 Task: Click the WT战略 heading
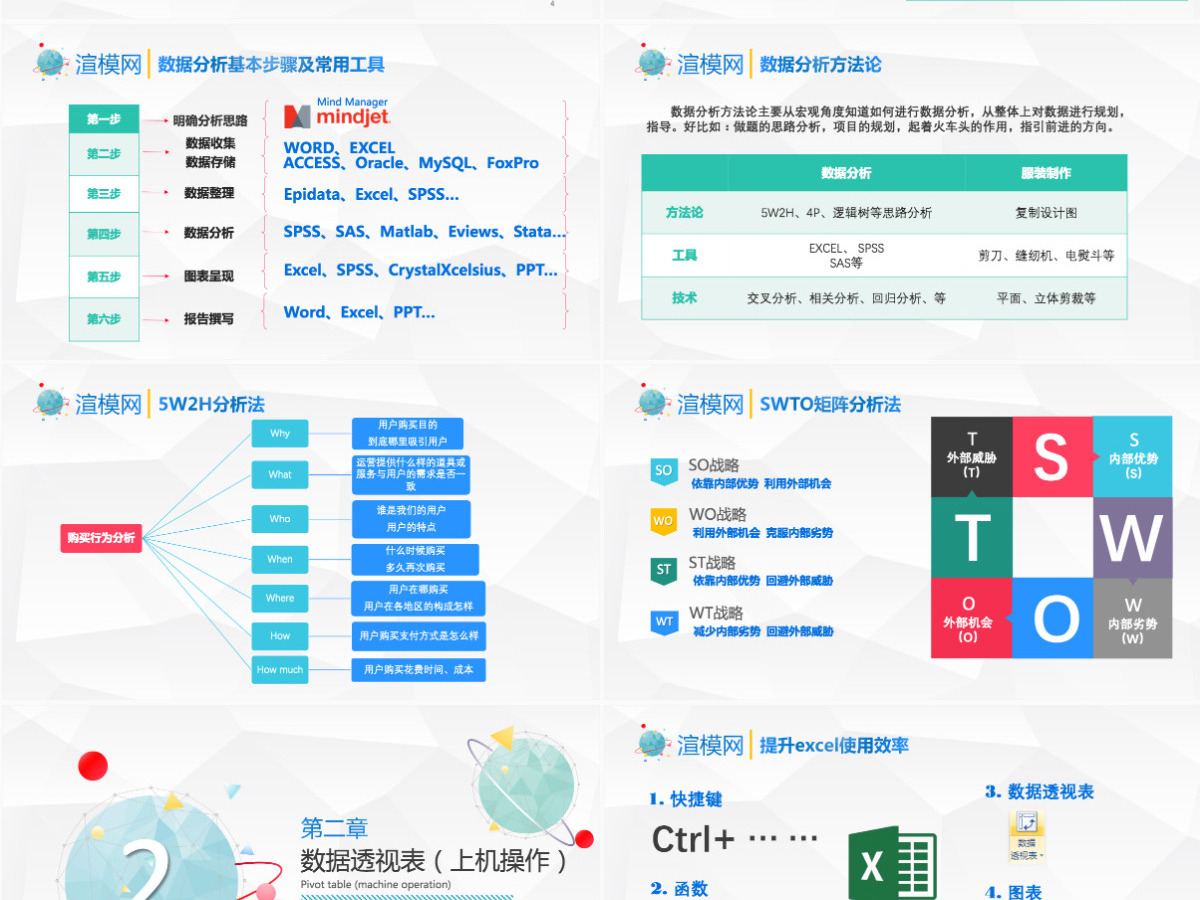(x=716, y=613)
